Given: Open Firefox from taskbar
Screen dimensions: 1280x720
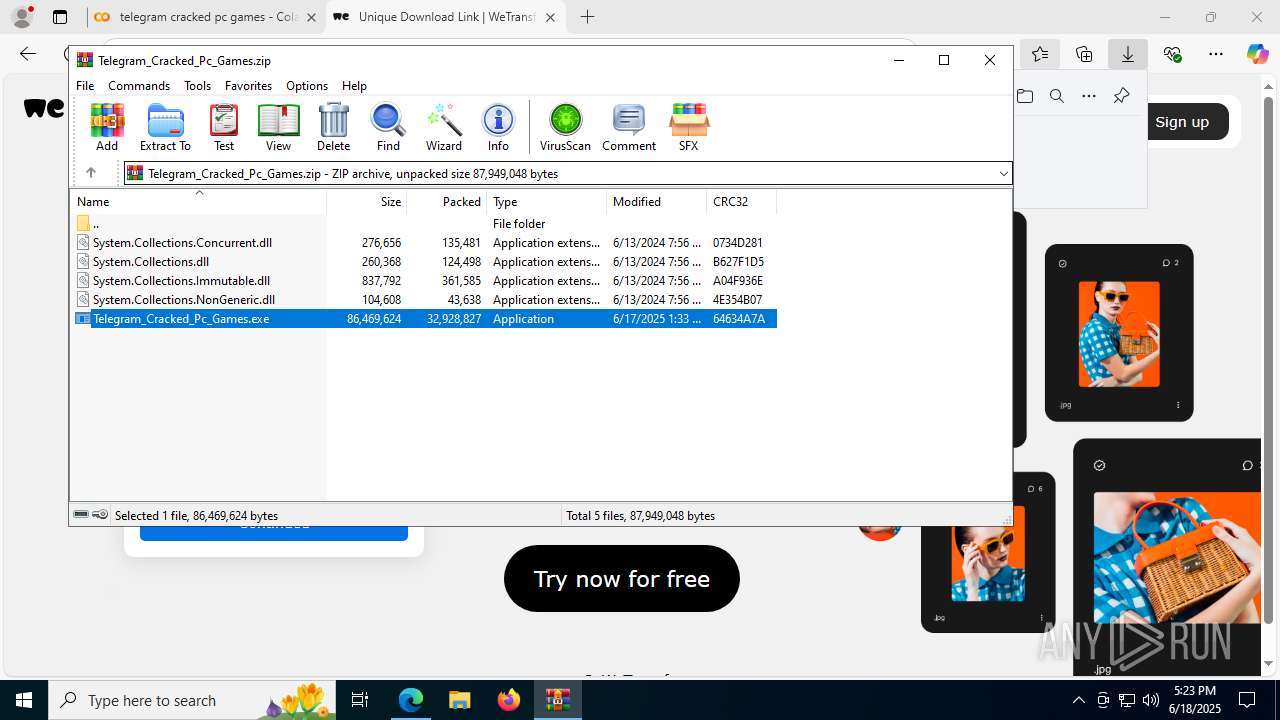Looking at the screenshot, I should tap(509, 700).
